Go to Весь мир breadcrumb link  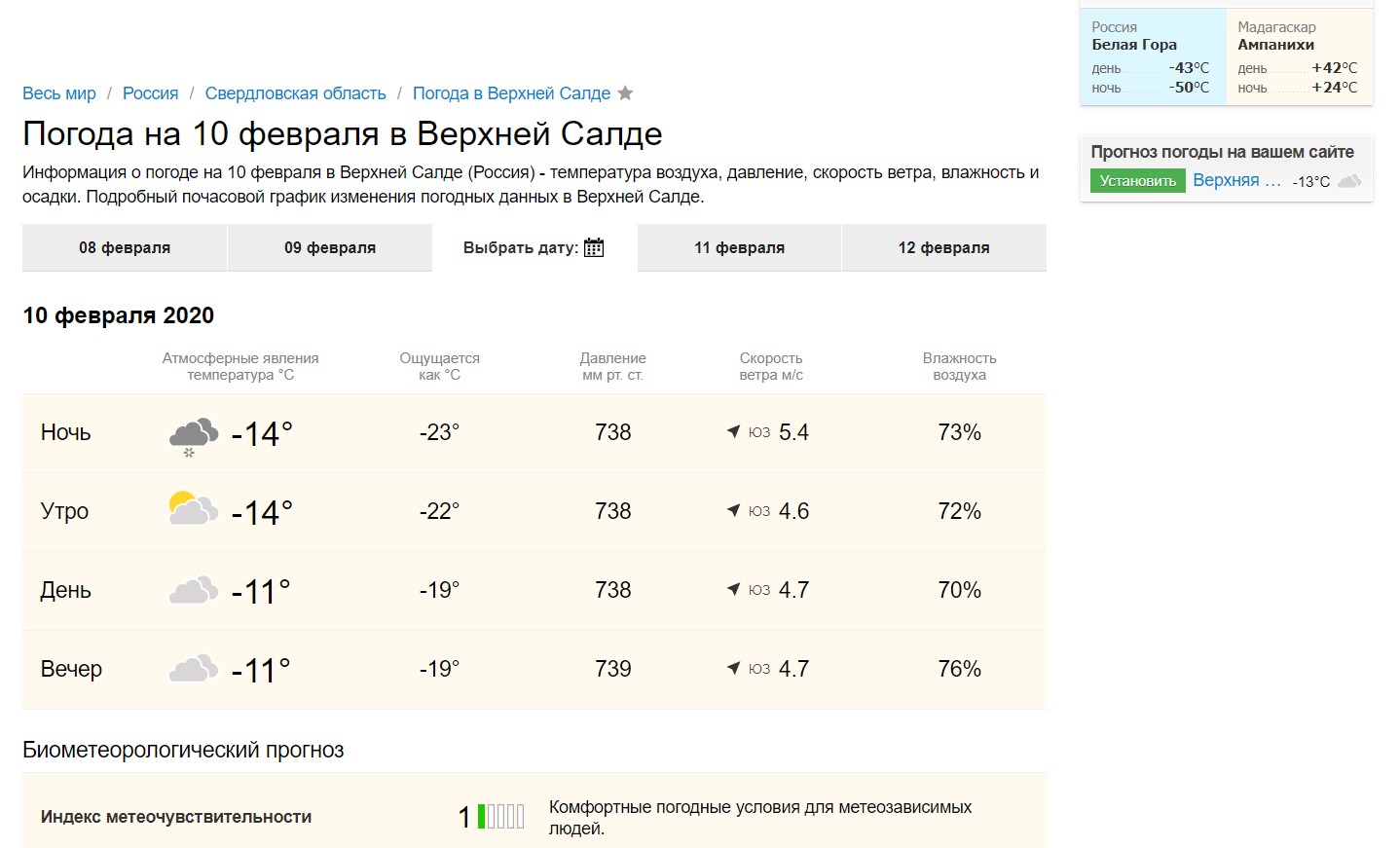coord(59,93)
